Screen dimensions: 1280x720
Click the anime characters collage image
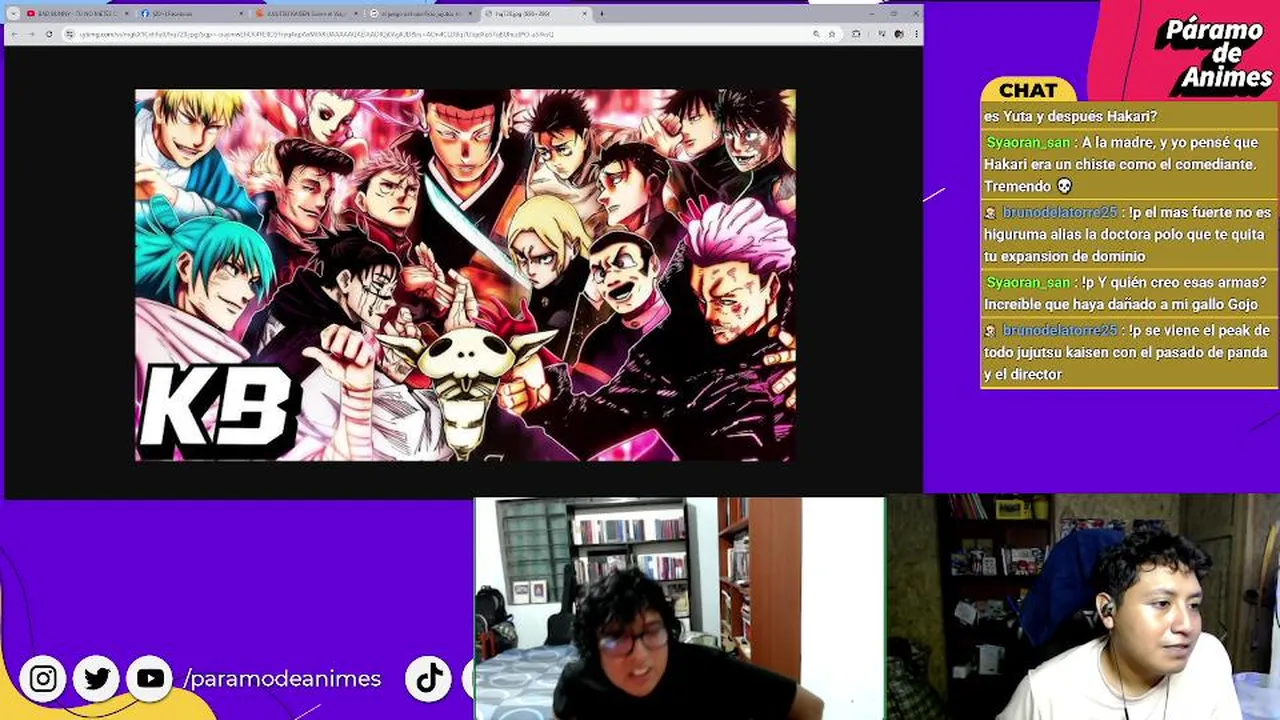coord(465,275)
